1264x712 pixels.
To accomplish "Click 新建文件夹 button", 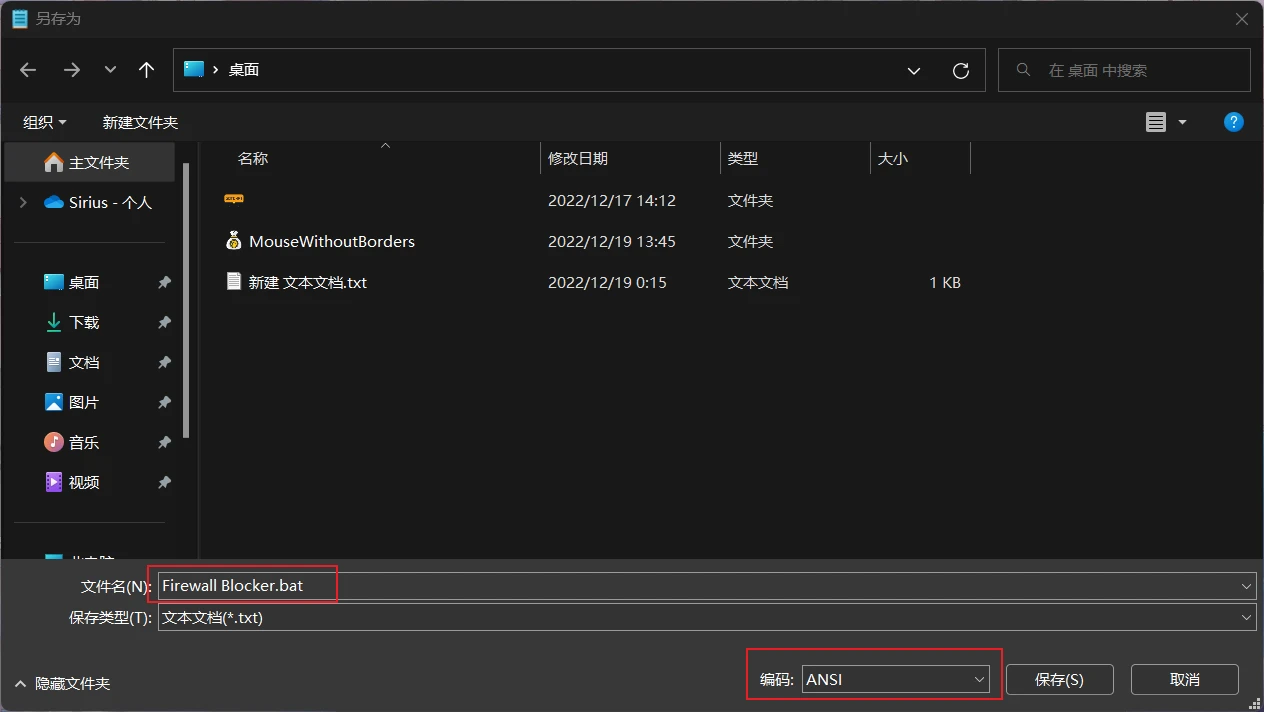I will click(140, 122).
